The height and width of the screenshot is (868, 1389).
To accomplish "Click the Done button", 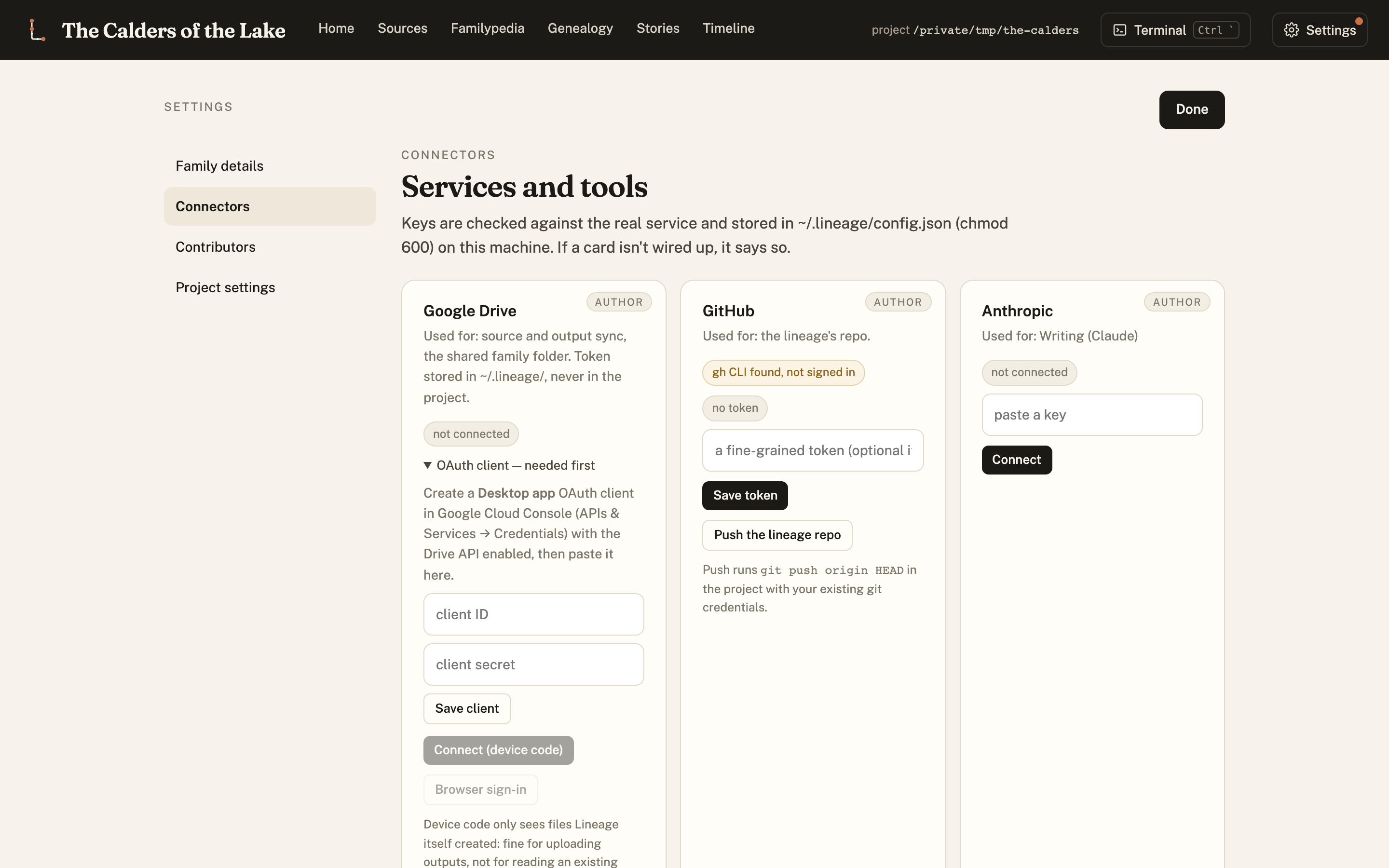I will [1192, 109].
